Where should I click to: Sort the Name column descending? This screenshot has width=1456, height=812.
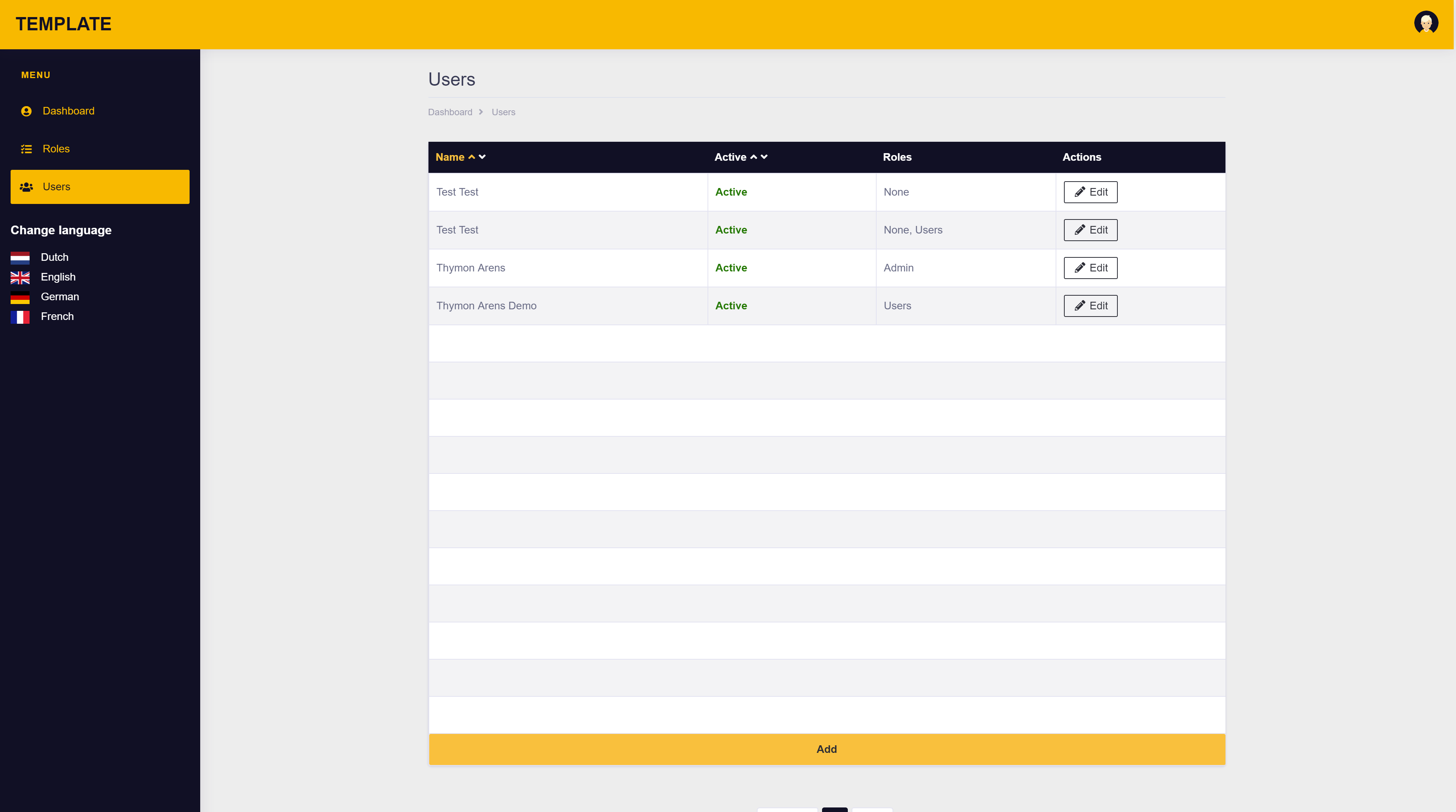482,157
